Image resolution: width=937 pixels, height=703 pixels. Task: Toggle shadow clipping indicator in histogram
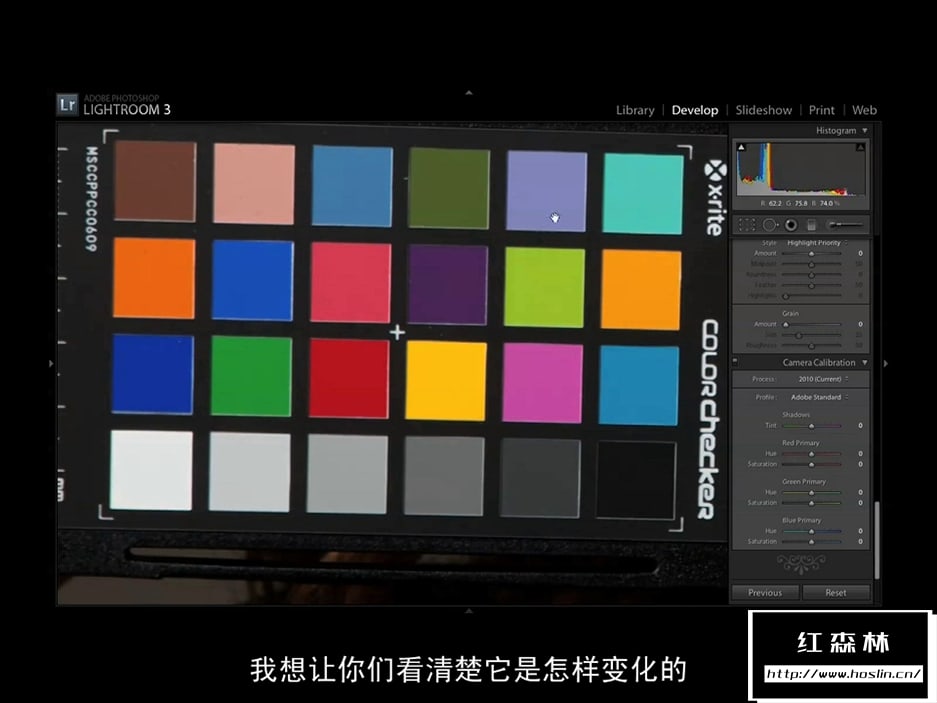(x=741, y=147)
